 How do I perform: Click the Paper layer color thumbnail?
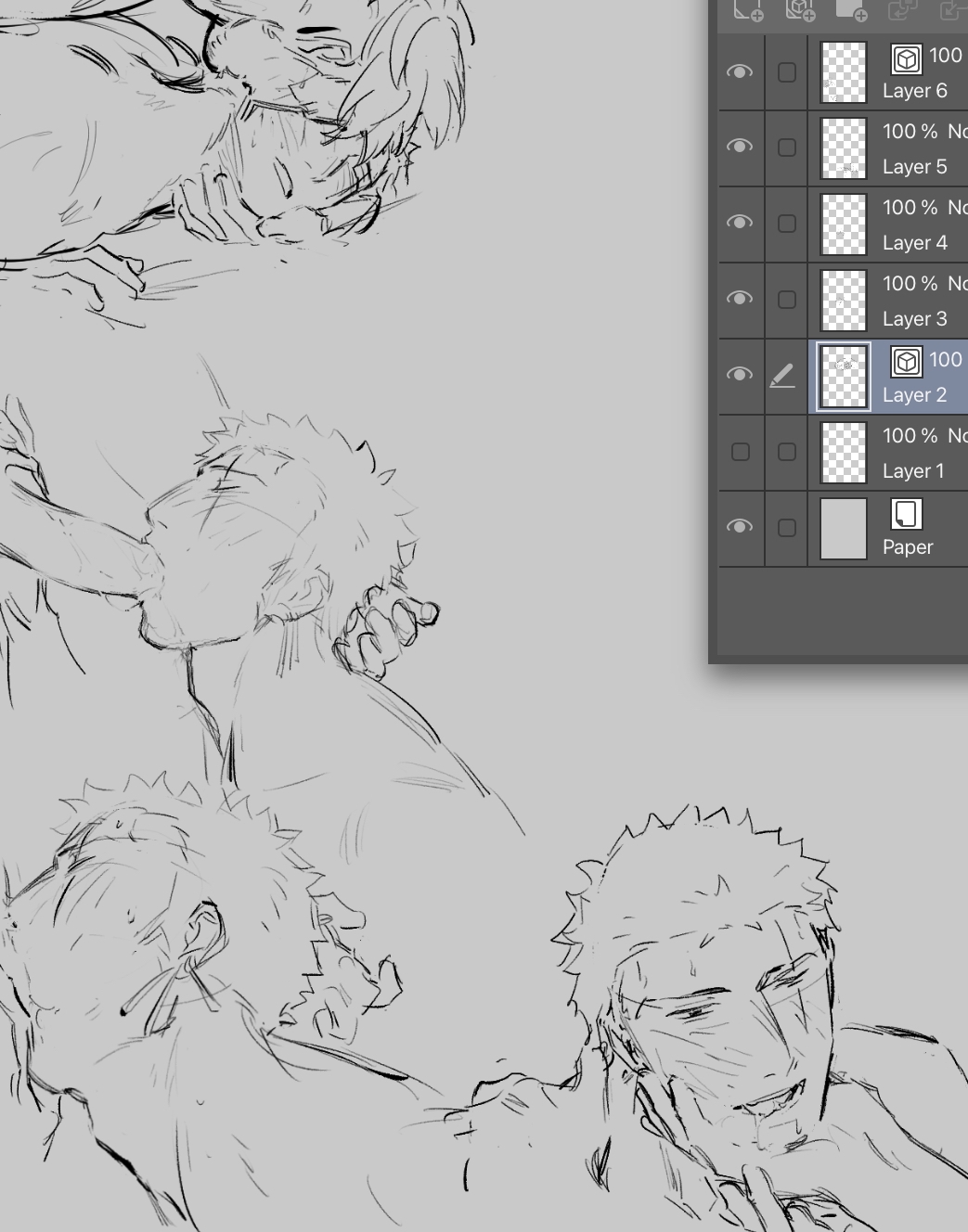844,529
